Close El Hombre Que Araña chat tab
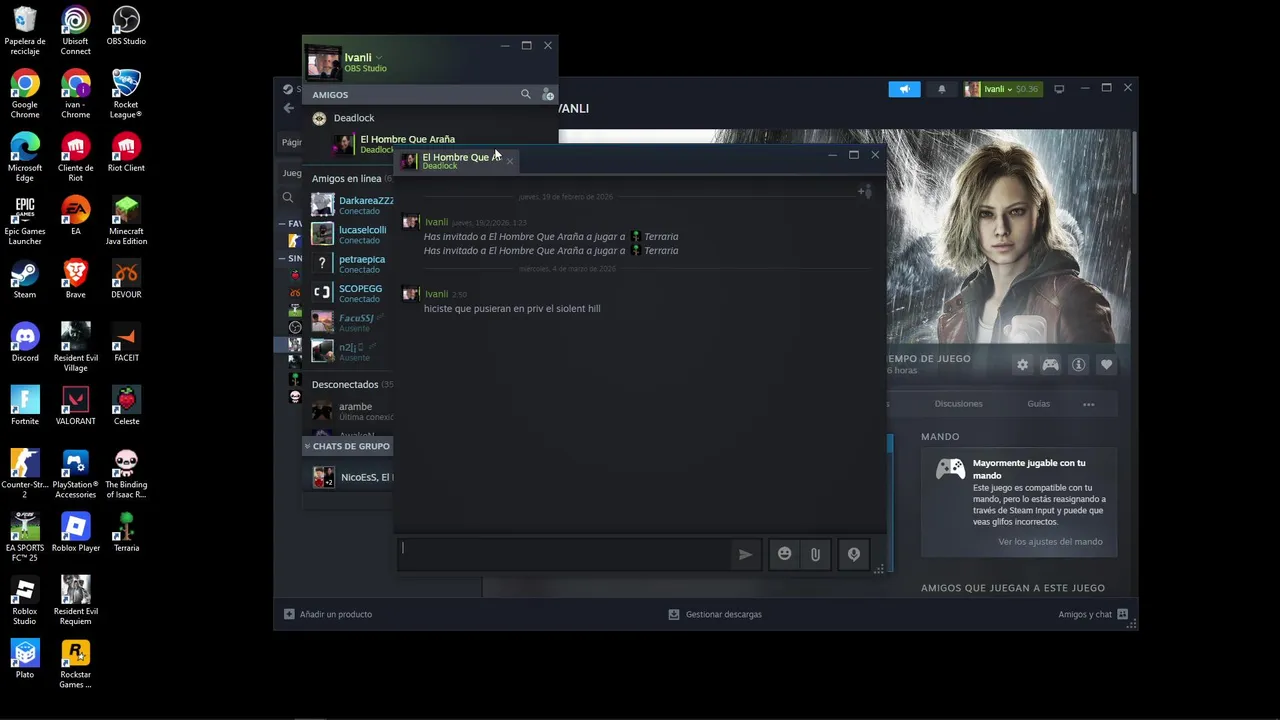Image resolution: width=1280 pixels, height=720 pixels. pyautogui.click(x=510, y=160)
